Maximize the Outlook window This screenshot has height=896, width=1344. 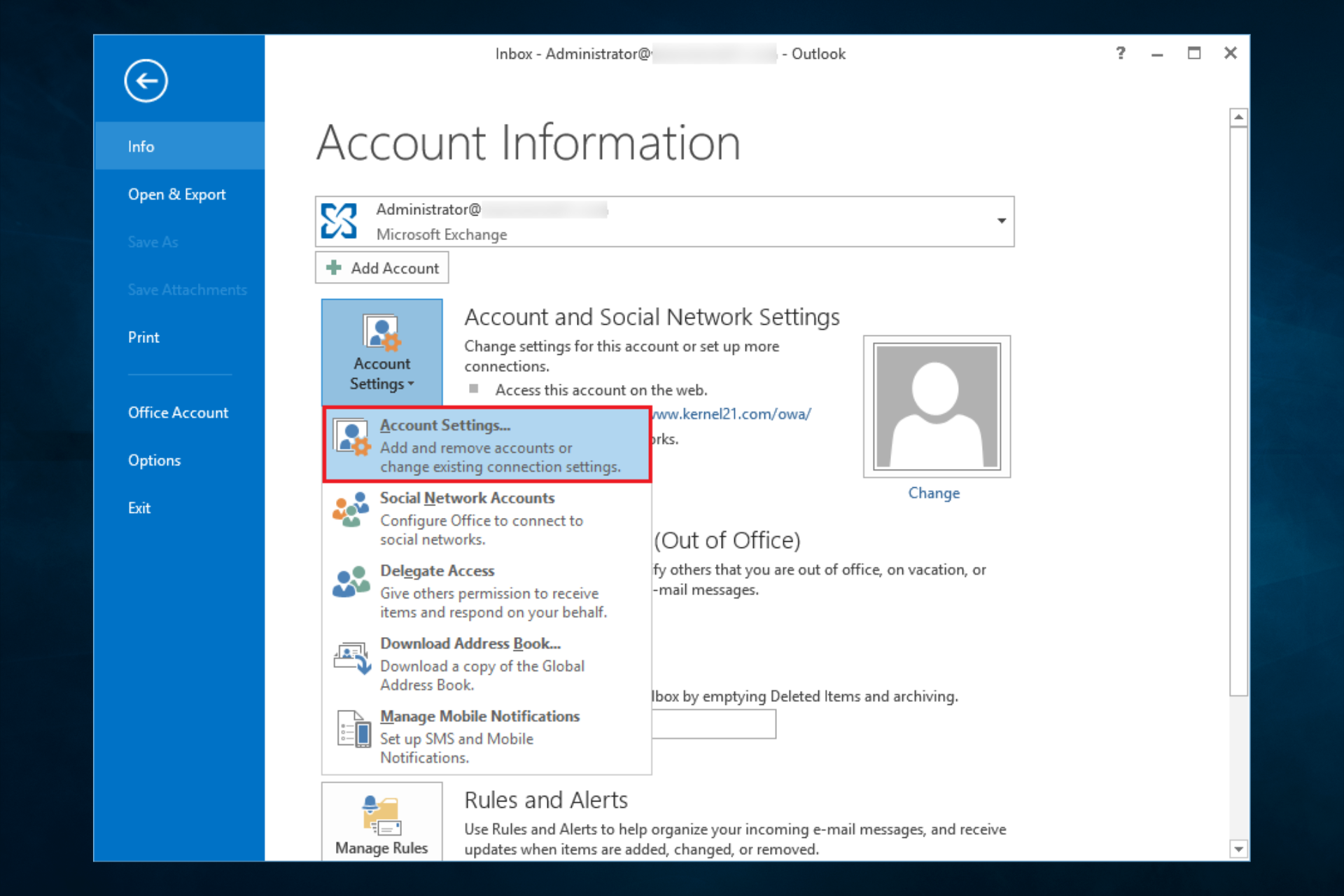(x=1194, y=53)
